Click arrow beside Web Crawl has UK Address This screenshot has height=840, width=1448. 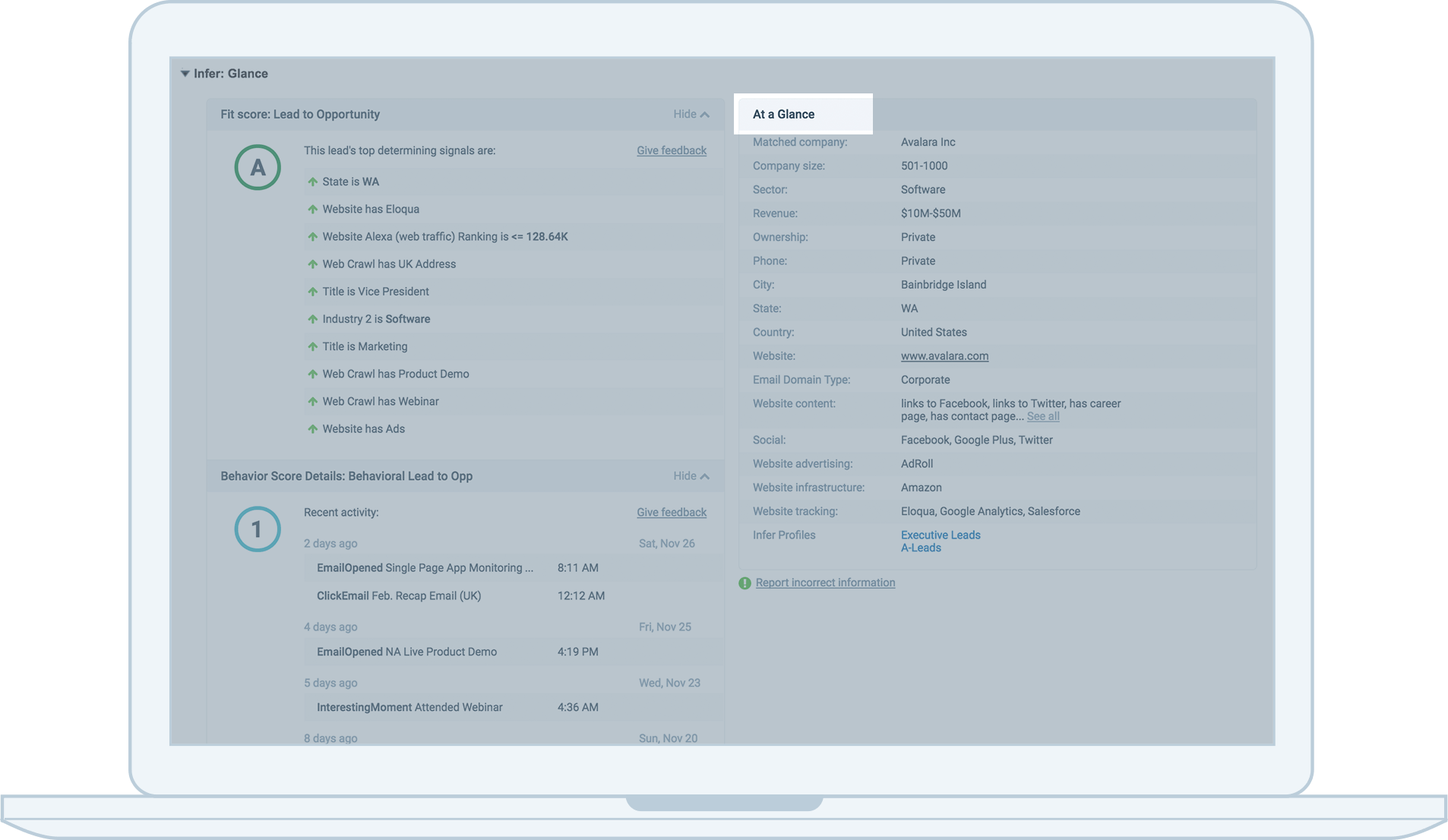click(x=312, y=264)
